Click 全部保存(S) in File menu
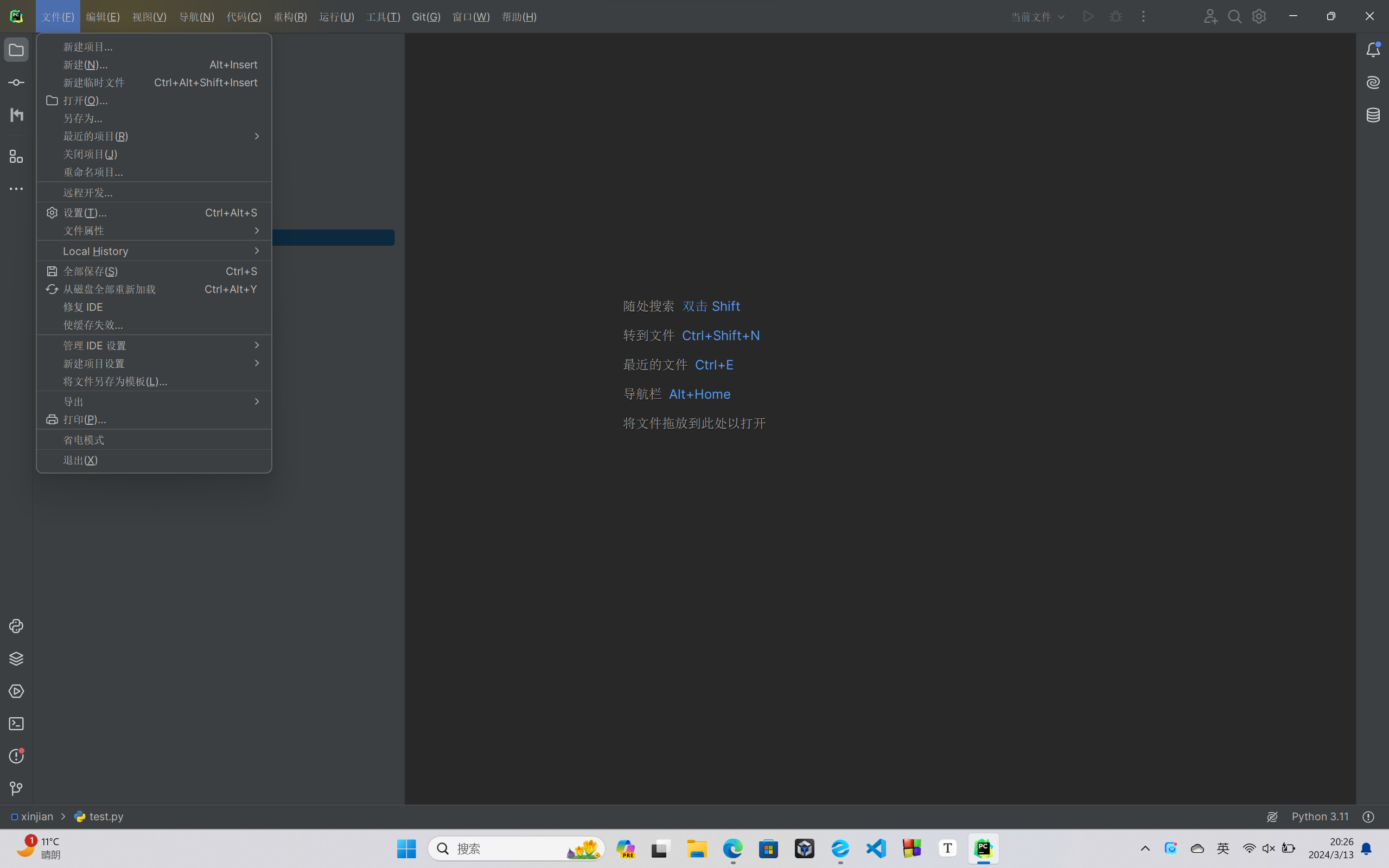Screen dimensions: 1389x868 (x=90, y=271)
